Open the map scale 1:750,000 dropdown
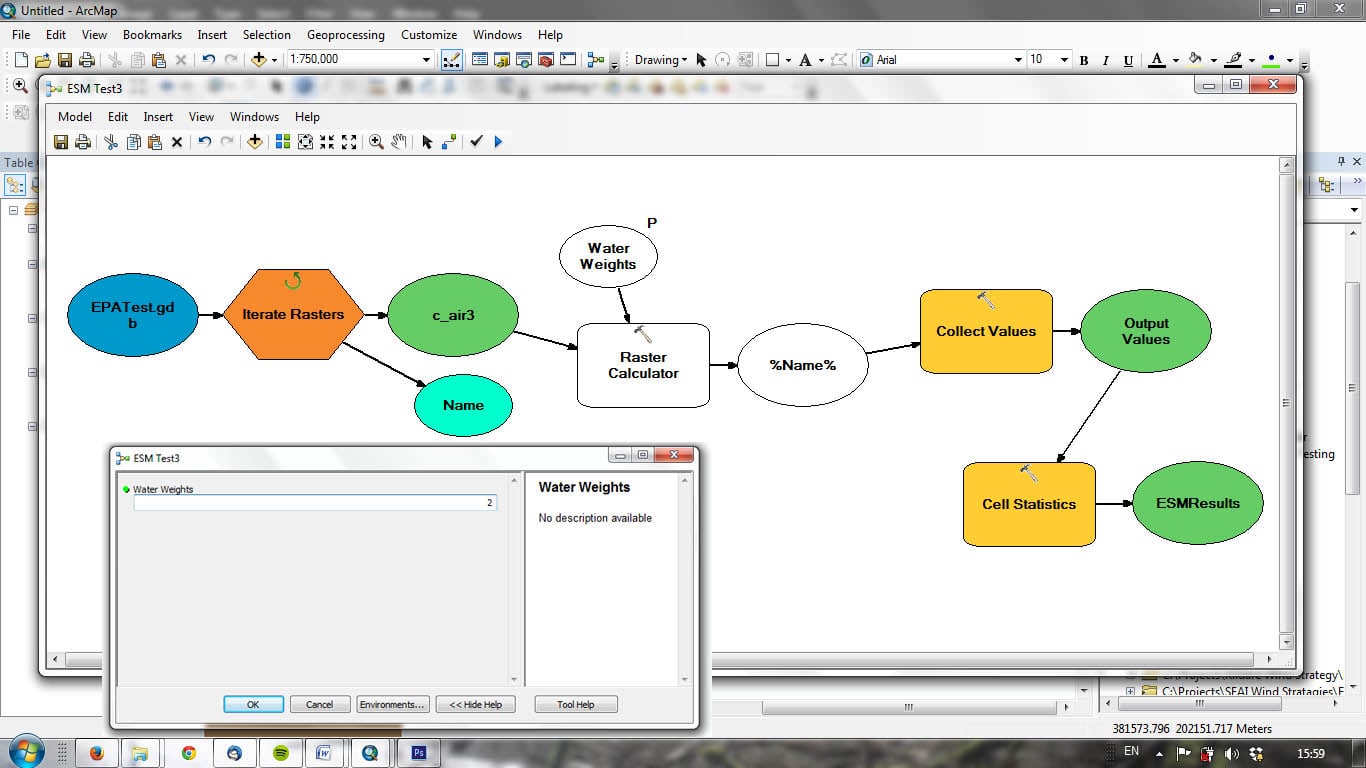This screenshot has width=1366, height=768. 426,60
